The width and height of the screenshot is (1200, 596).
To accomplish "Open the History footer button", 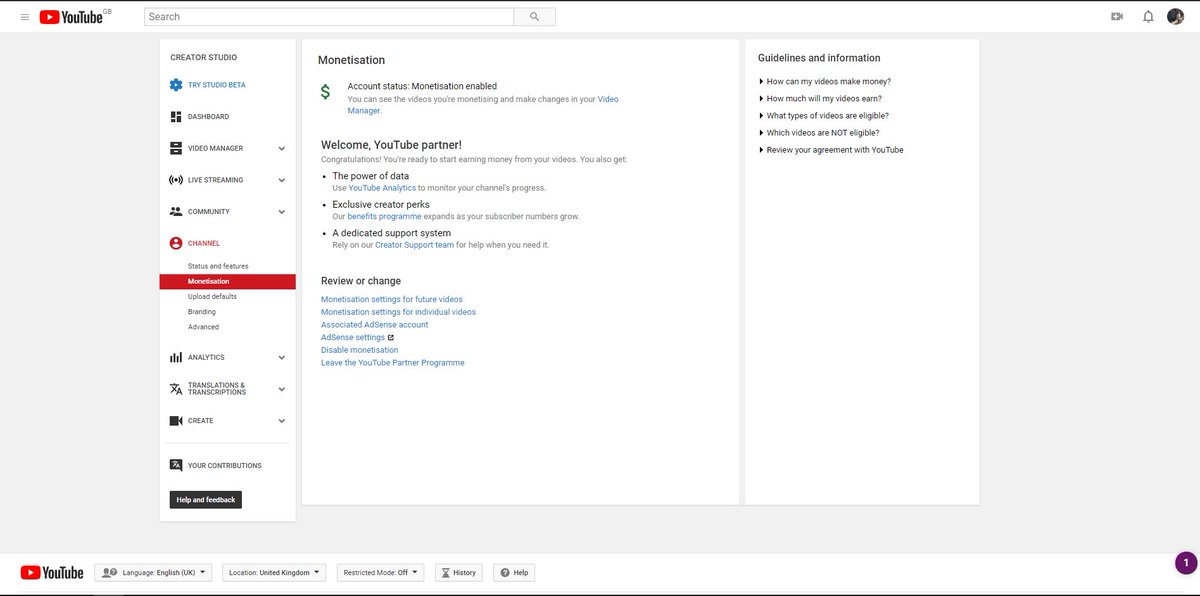I will click(x=459, y=573).
